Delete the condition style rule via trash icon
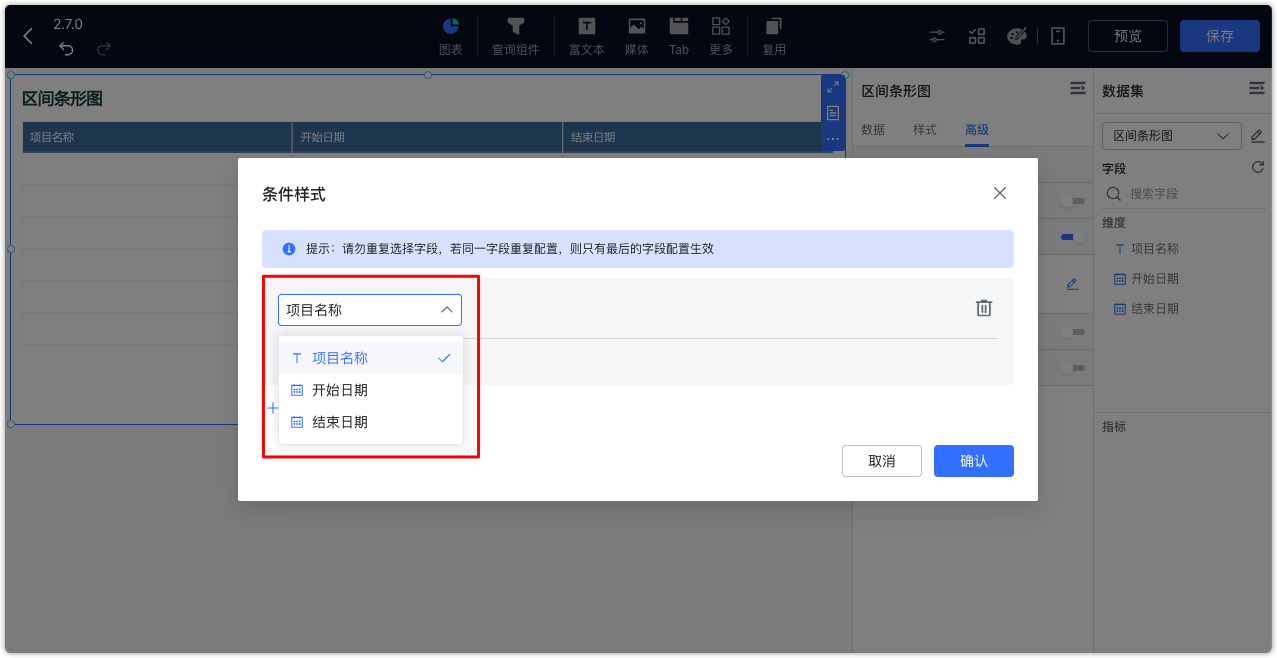Viewport: 1277px width, 658px height. coord(983,308)
